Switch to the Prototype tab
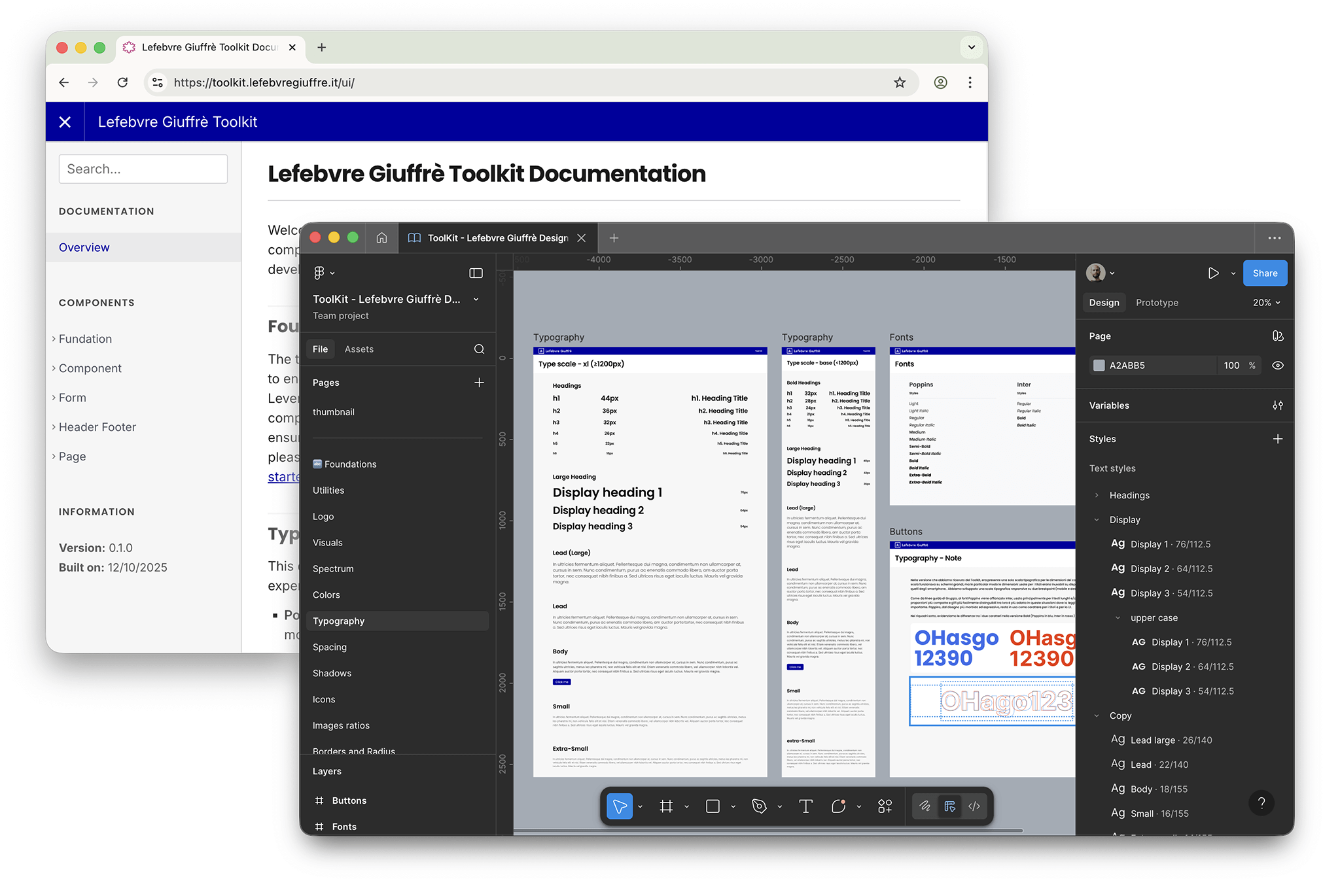This screenshot has width=1340, height=896. 1156,303
